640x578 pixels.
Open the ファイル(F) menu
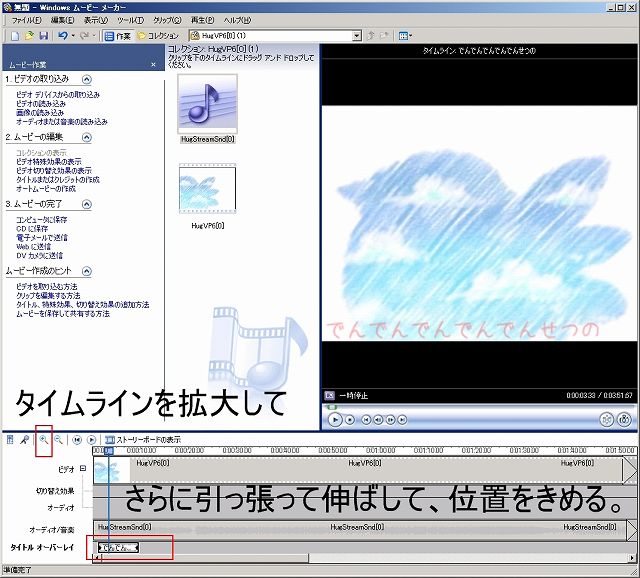[x=27, y=20]
